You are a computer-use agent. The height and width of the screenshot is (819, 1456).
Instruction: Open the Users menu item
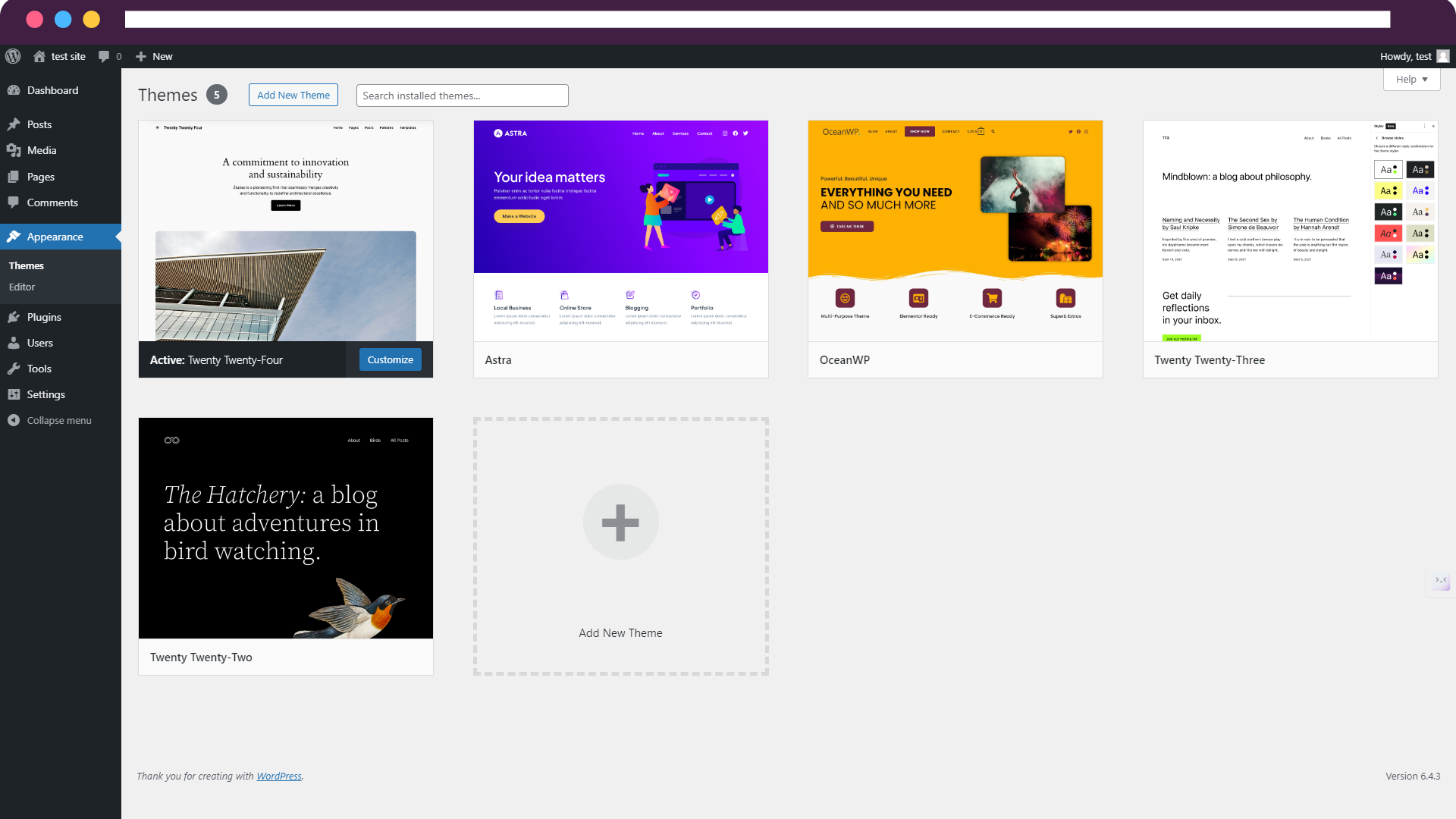tap(61, 343)
